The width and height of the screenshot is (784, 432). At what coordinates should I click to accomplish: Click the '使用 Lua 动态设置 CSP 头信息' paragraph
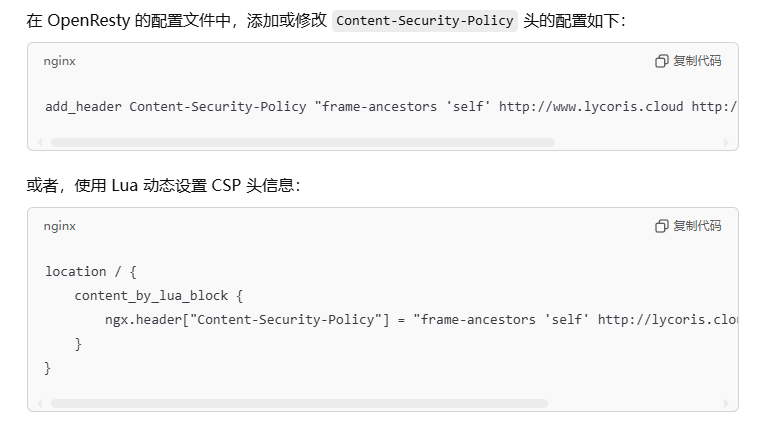coord(164,186)
